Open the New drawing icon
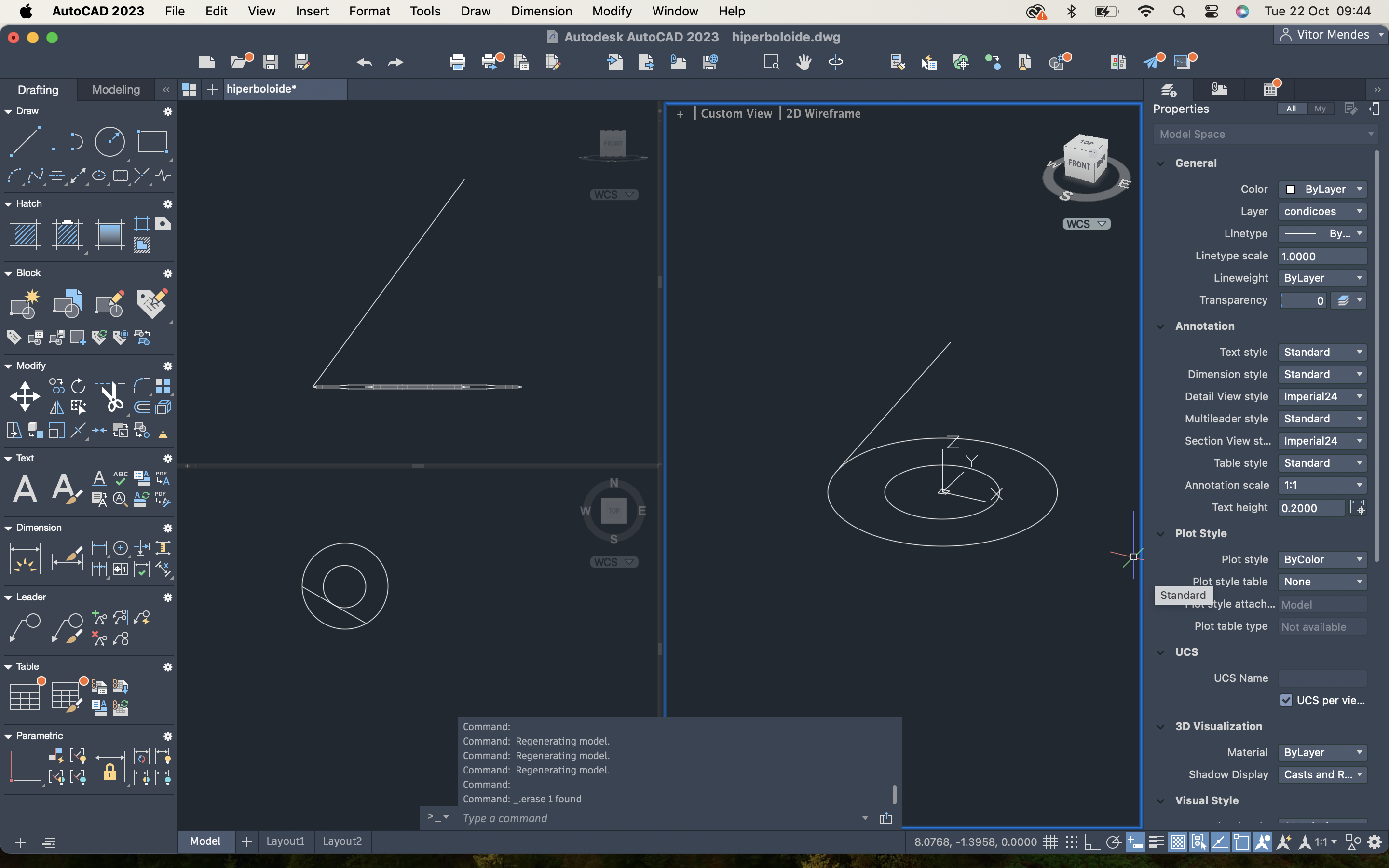Screen dimensions: 1389x868 [206, 62]
